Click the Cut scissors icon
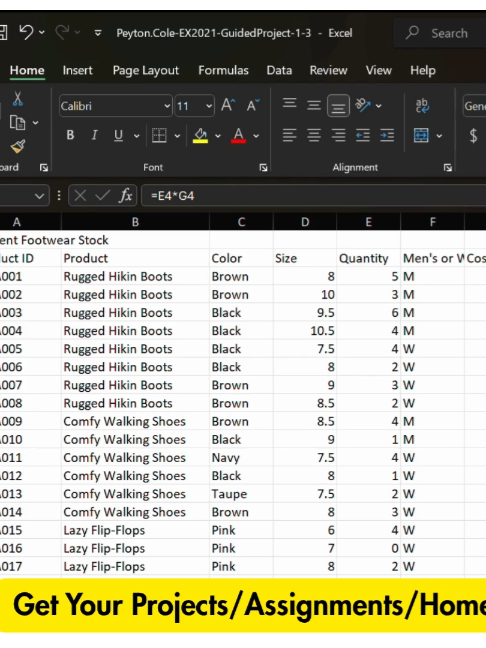 pyautogui.click(x=17, y=99)
